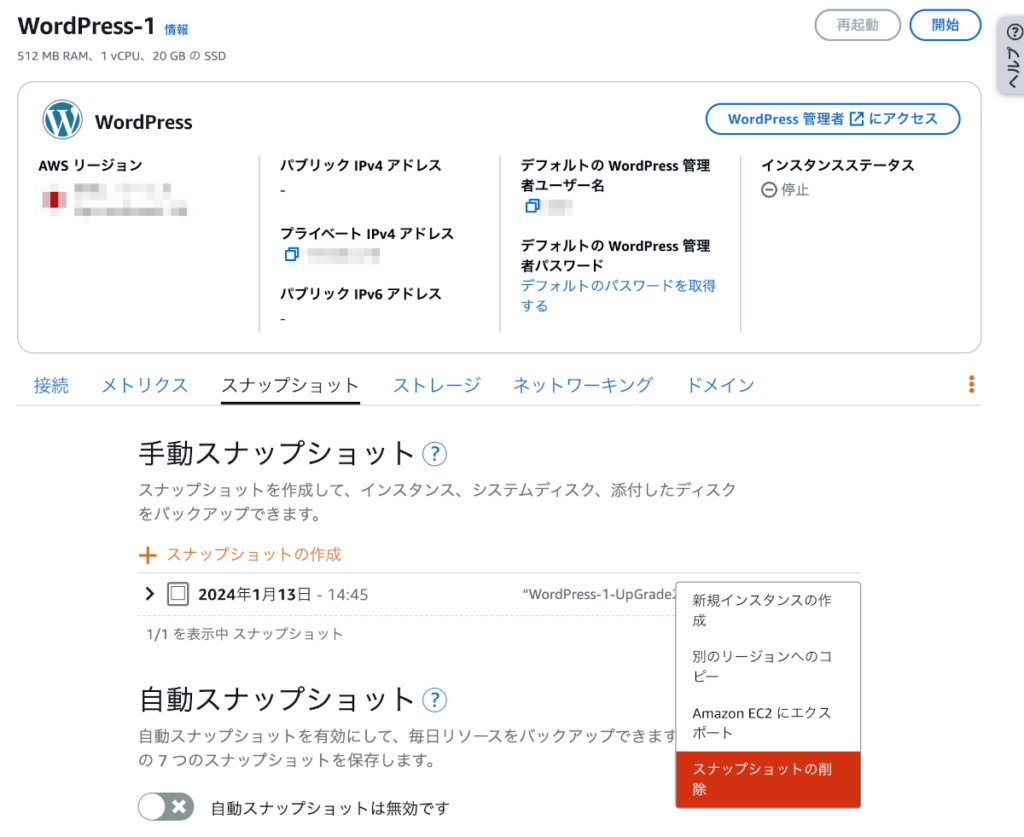The image size is (1024, 837).
Task: Click the WordPress logo icon
Action: (x=62, y=120)
